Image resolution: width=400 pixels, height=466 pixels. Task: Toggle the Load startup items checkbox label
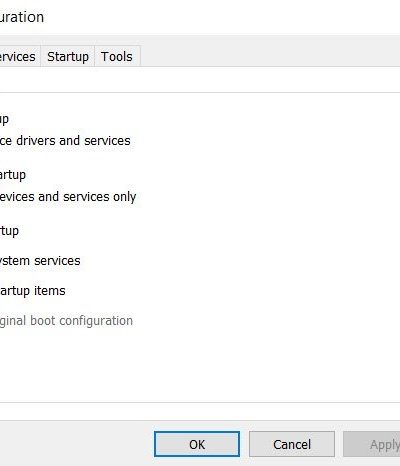(33, 291)
